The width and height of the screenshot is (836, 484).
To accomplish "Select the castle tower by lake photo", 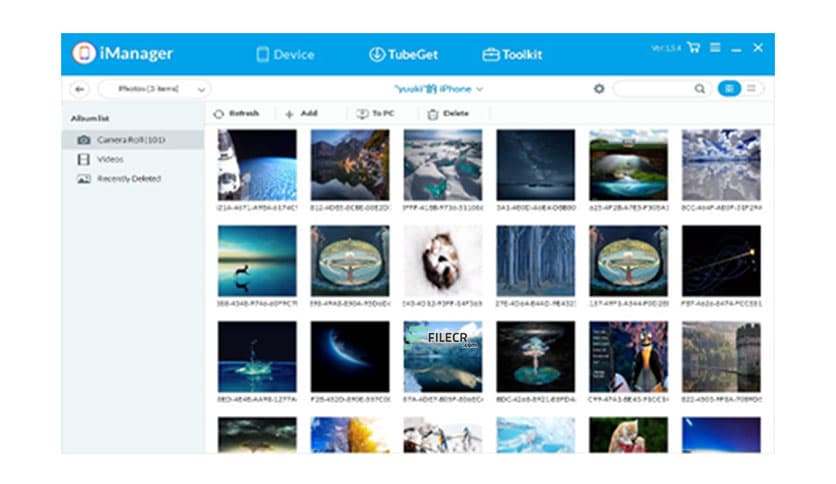I will pyautogui.click(x=721, y=357).
